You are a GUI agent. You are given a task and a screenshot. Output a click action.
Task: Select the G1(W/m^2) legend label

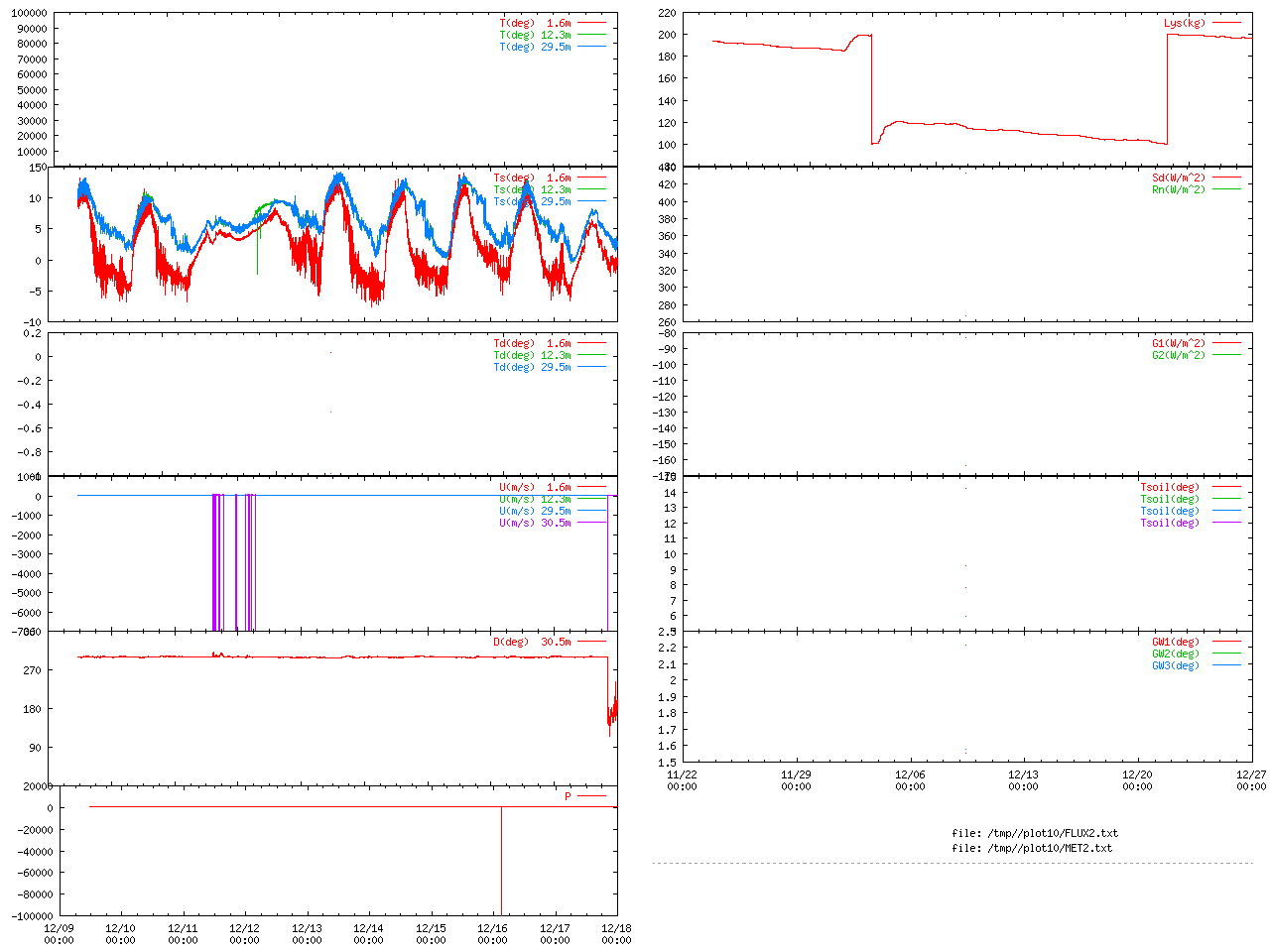1178,343
